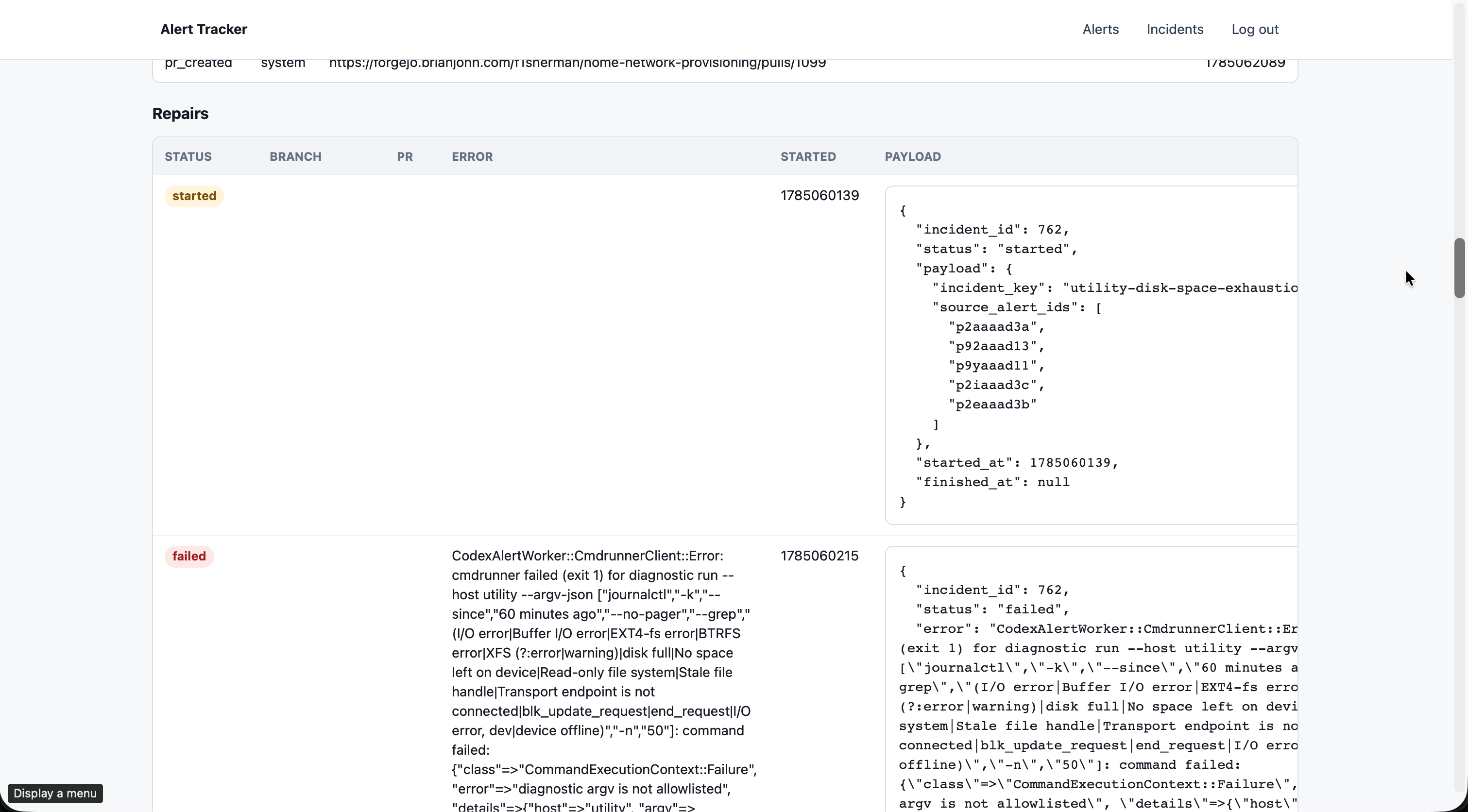Click Log out in the header
The width and height of the screenshot is (1468, 812).
tap(1255, 29)
